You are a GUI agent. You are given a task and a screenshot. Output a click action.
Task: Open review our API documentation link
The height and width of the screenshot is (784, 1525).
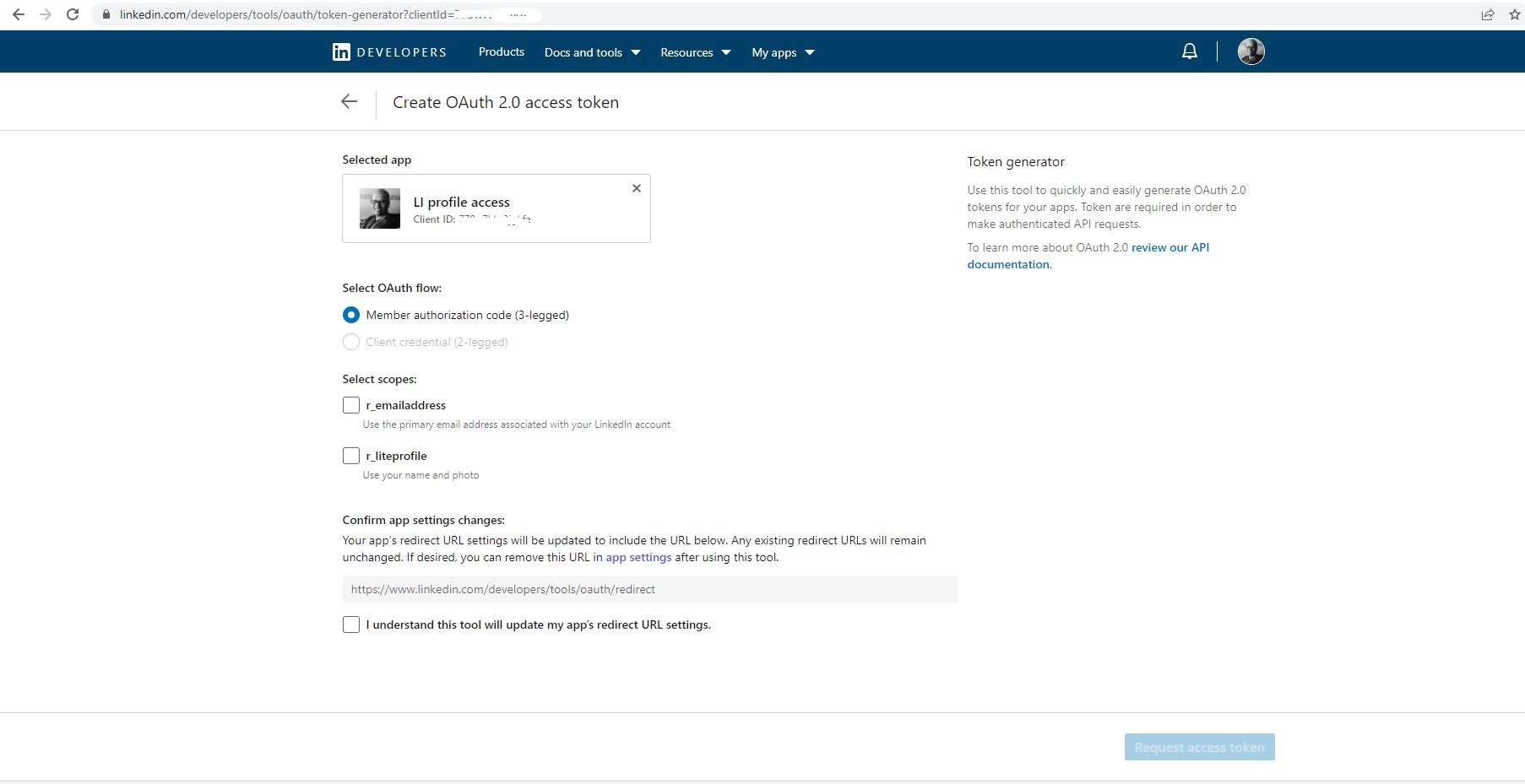(1088, 256)
